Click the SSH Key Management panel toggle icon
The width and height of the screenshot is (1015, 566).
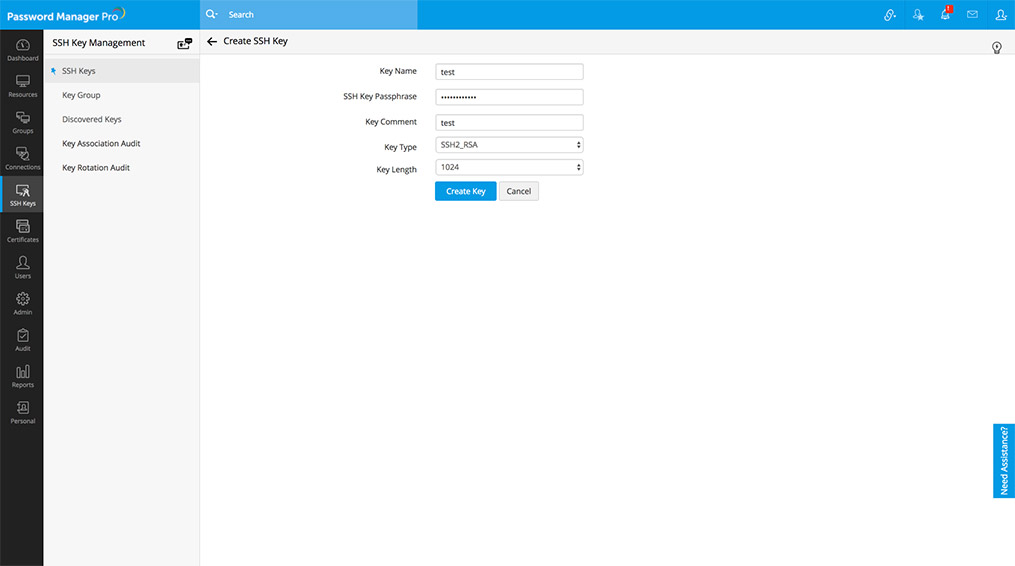(x=184, y=43)
